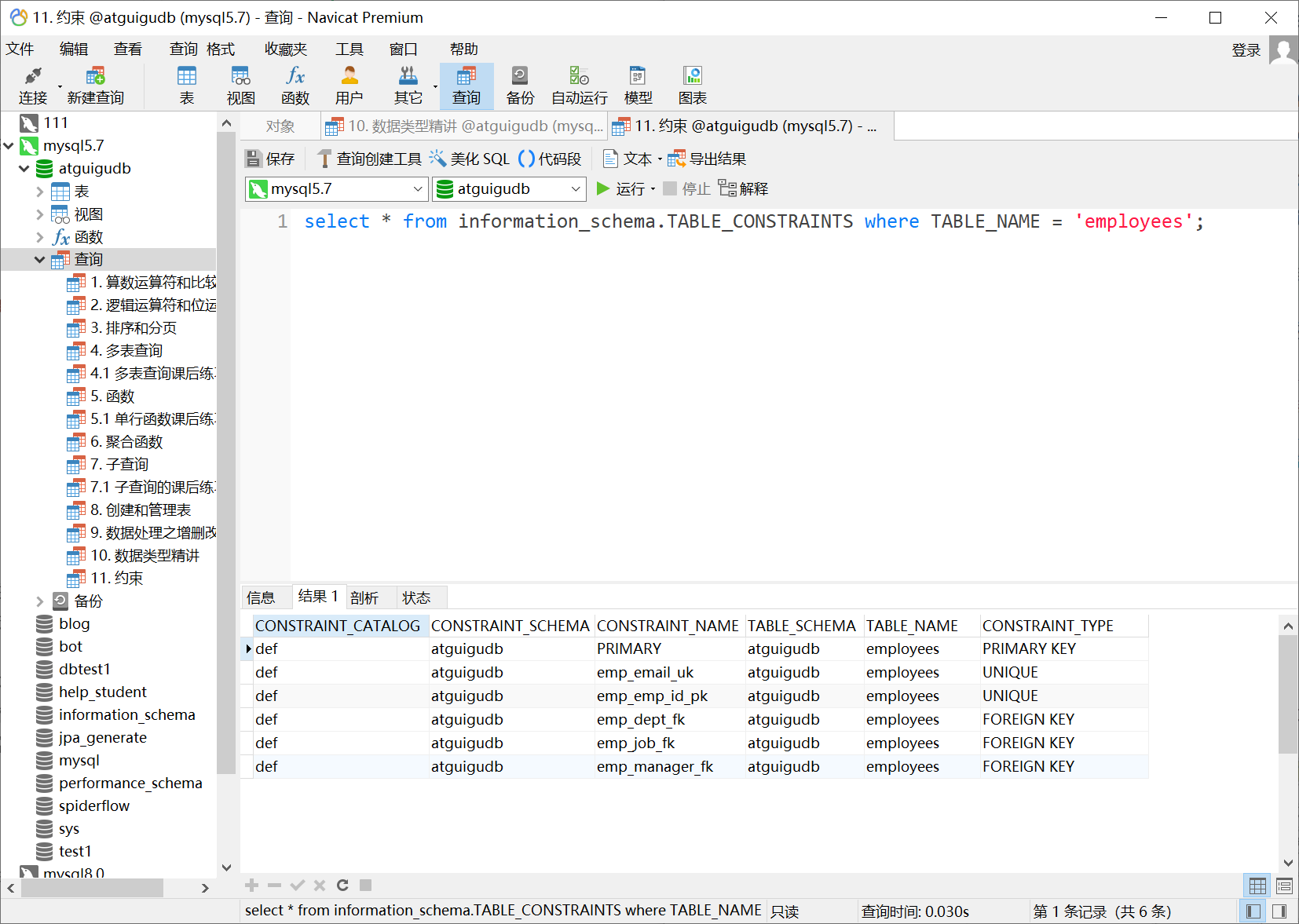Screen dimensions: 1299x924
Task: Open the Backup (备份) toolbar icon
Action: pyautogui.click(x=520, y=86)
